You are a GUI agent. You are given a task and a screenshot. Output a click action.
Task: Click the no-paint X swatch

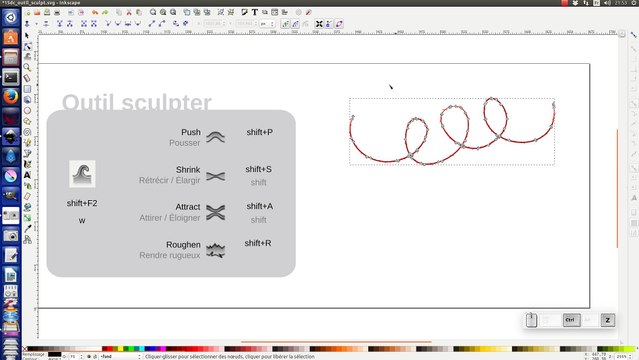[24, 349]
